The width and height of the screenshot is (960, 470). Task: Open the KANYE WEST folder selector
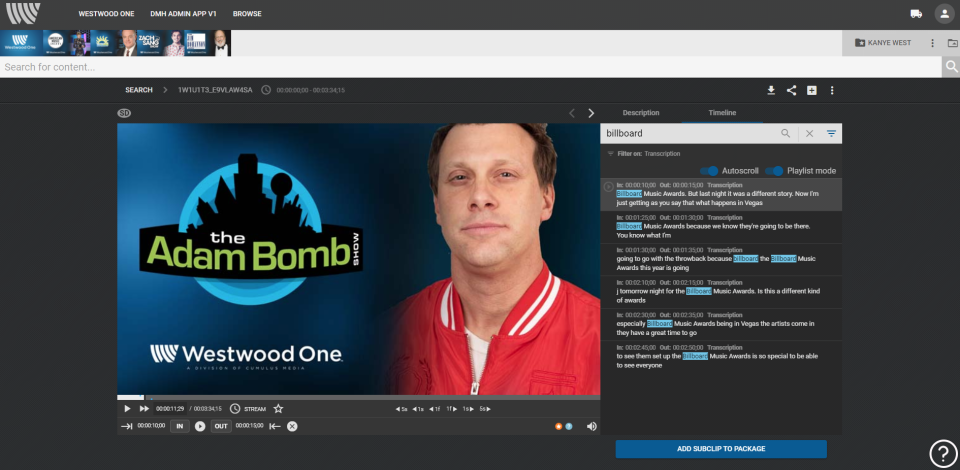click(x=883, y=43)
